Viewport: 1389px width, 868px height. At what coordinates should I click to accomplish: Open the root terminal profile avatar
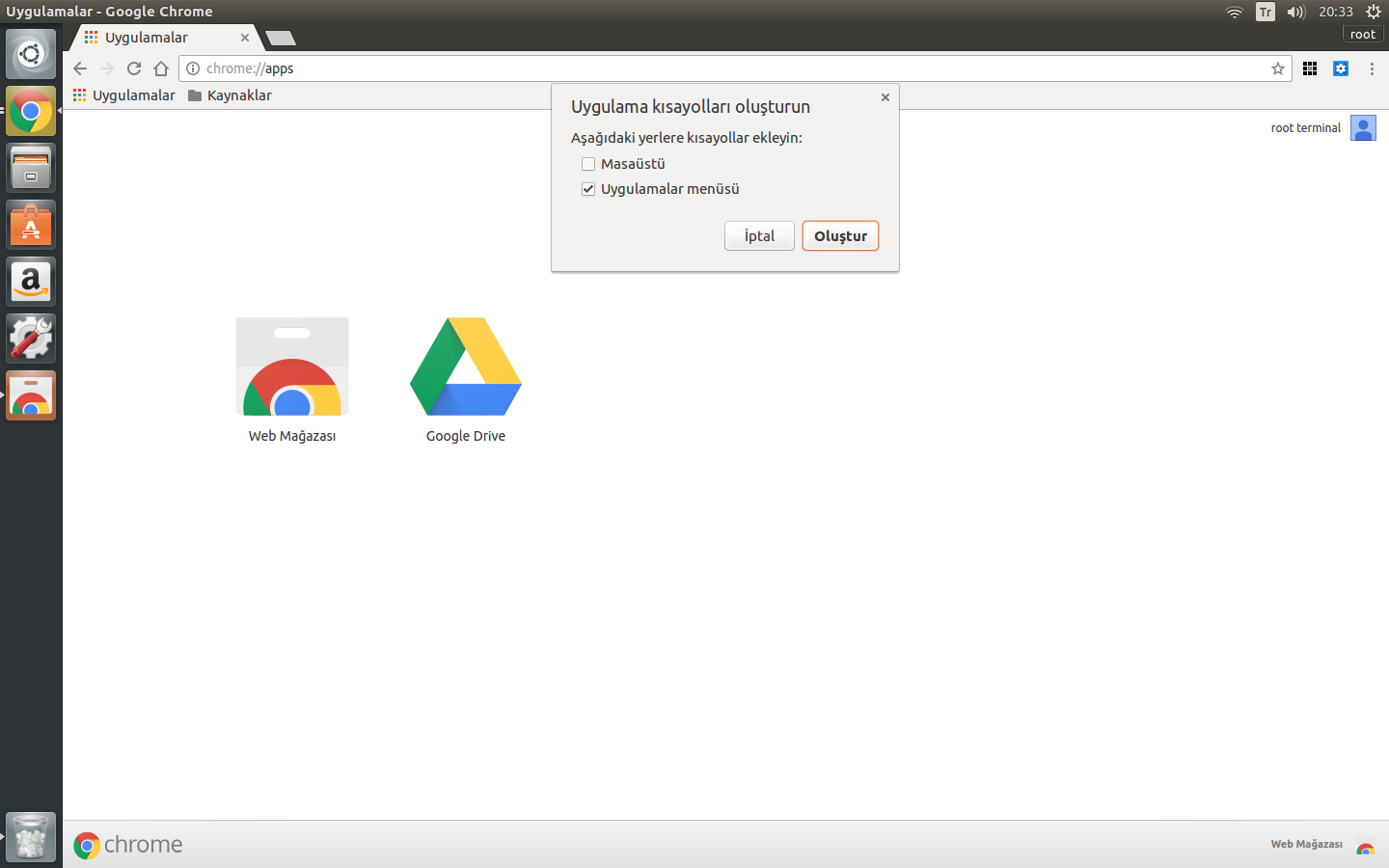click(x=1363, y=128)
